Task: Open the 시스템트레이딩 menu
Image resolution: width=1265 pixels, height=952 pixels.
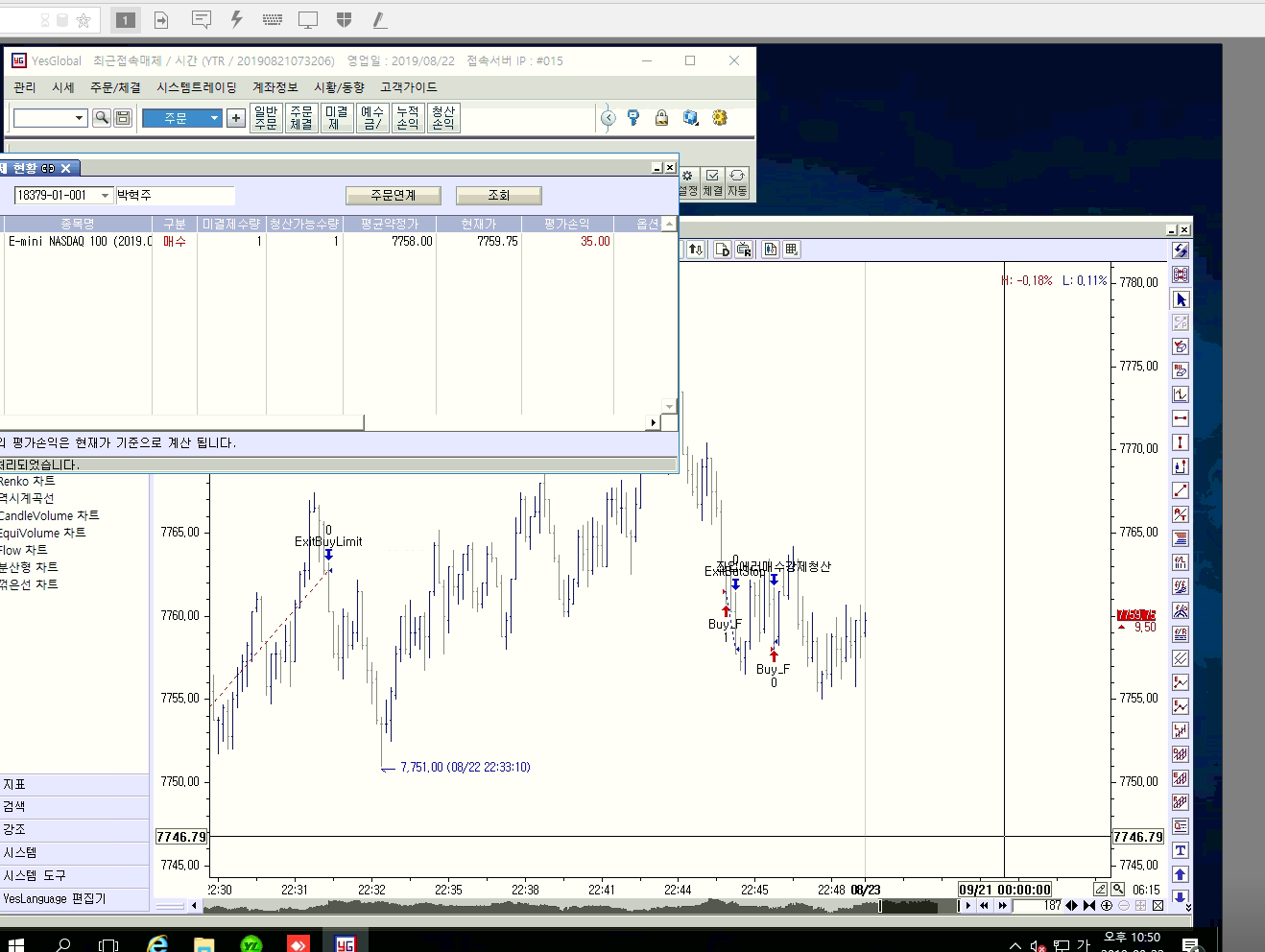Action: point(196,87)
